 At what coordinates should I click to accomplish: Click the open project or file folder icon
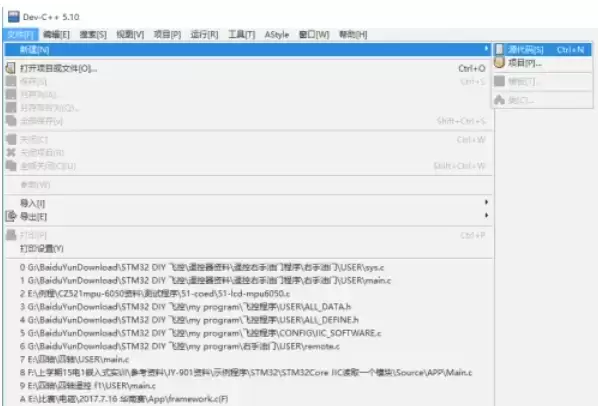(x=11, y=69)
